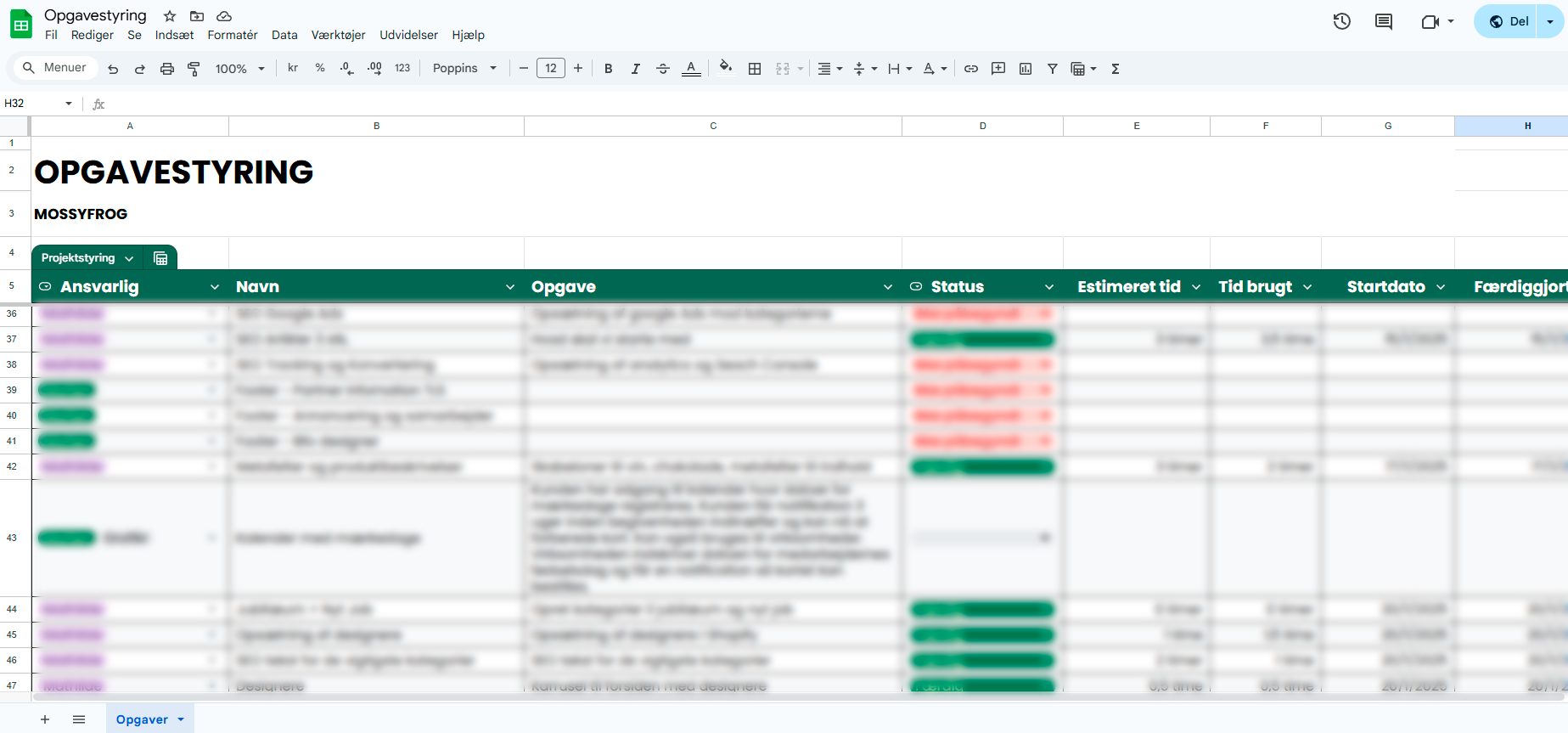Insert a comment from toolbar
Viewport: 1568px width, 733px height.
(998, 69)
